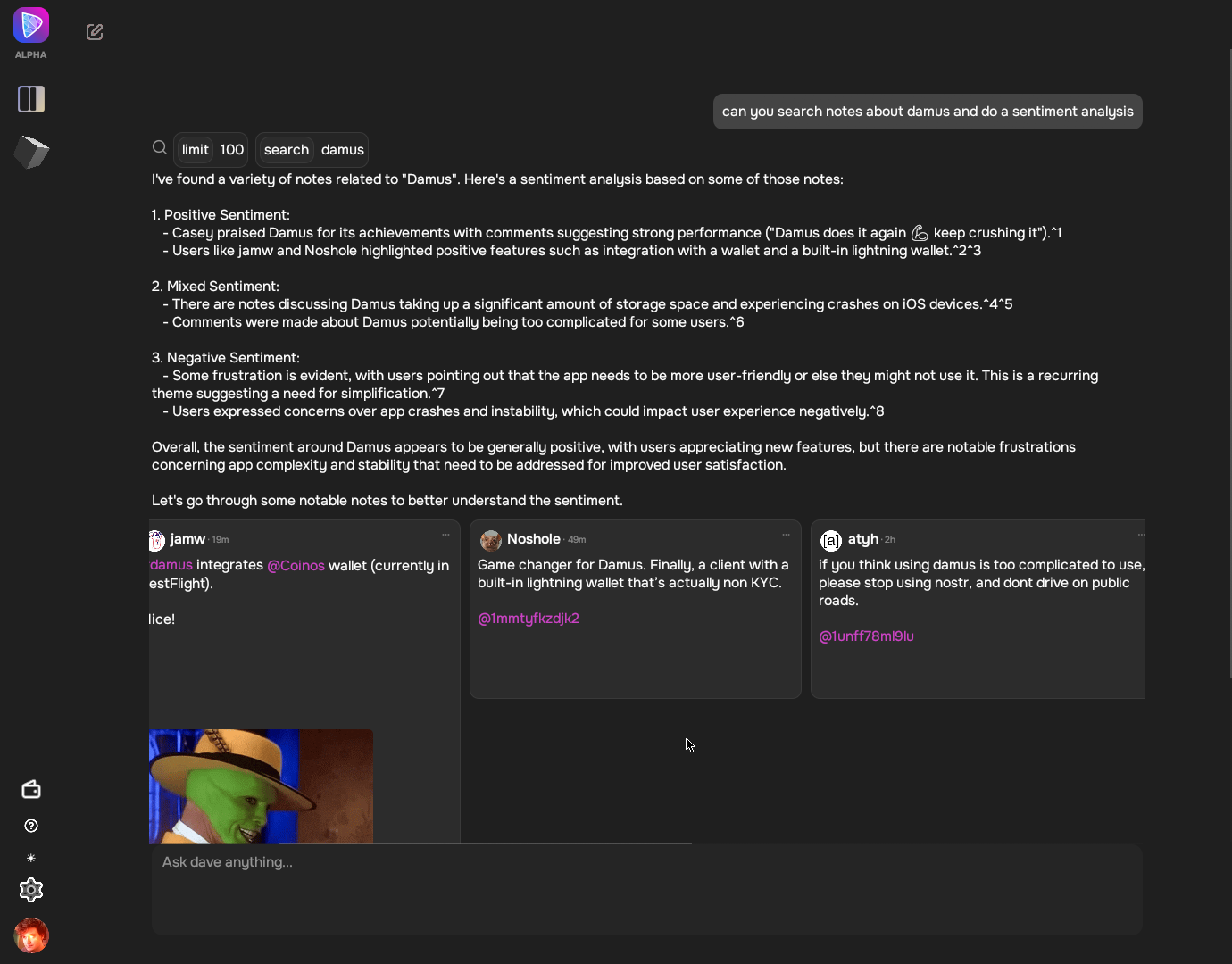Open options menu on atyh's note
Viewport: 1232px width, 964px height.
[1141, 535]
